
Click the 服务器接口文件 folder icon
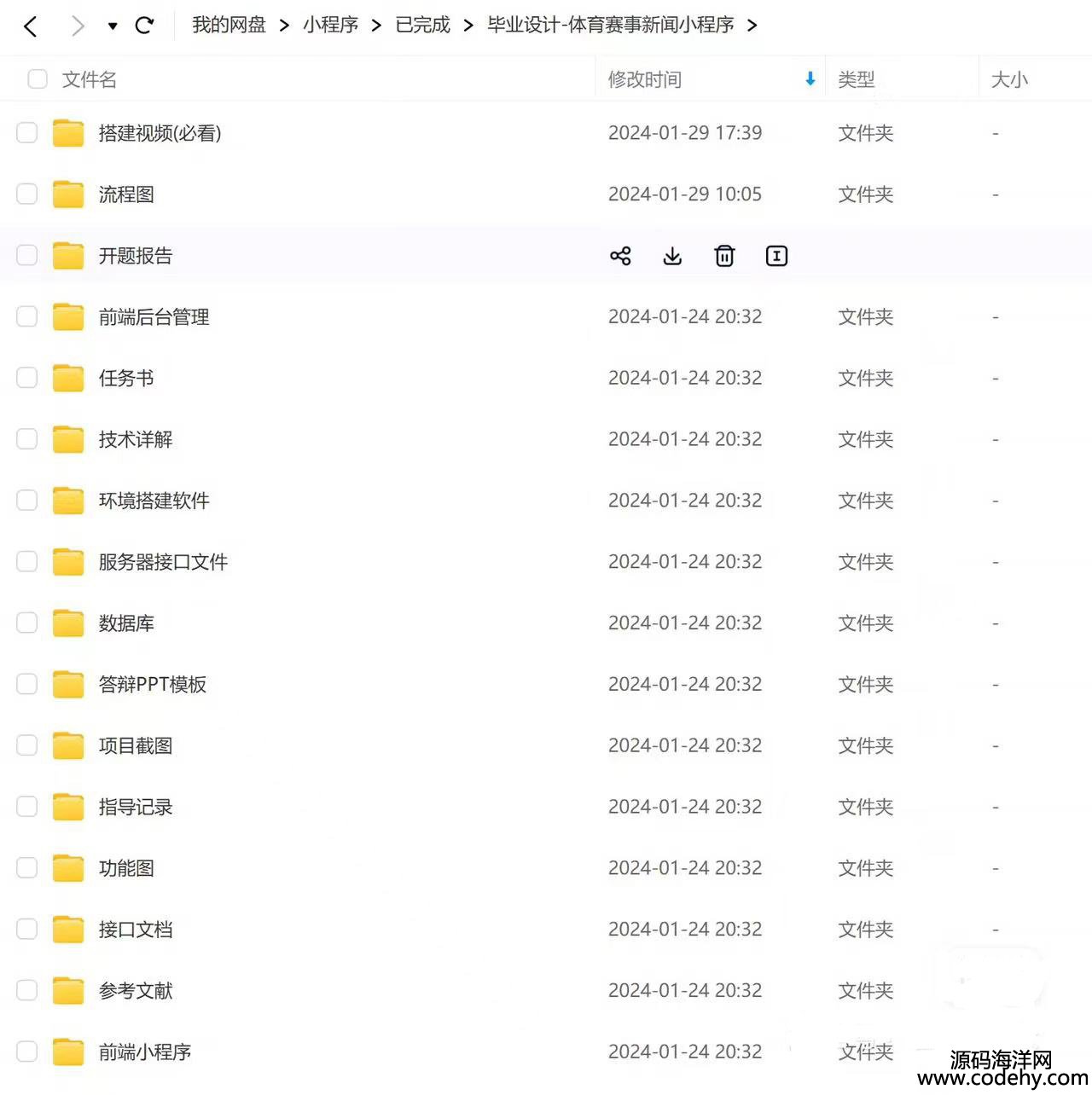click(68, 562)
